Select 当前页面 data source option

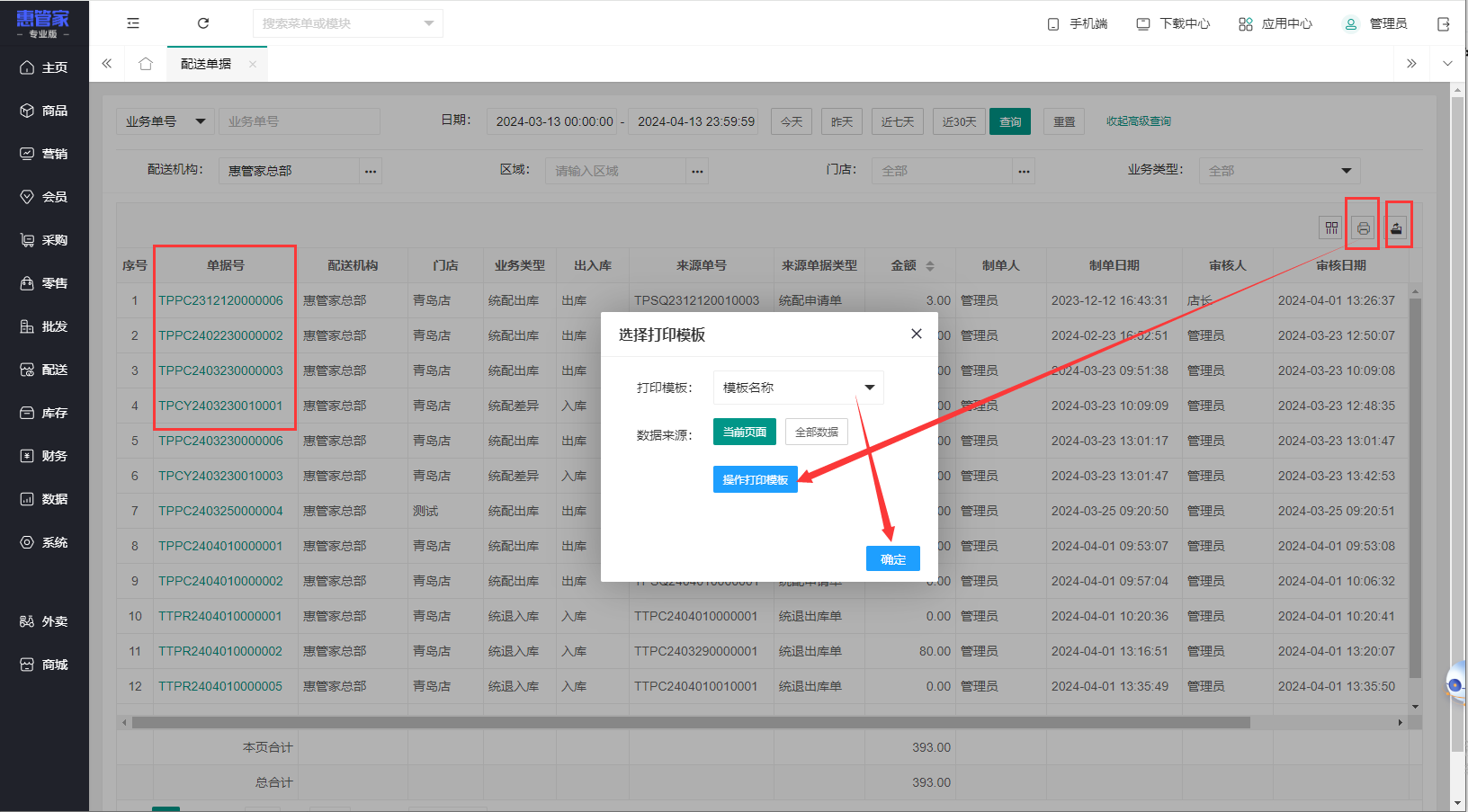745,433
